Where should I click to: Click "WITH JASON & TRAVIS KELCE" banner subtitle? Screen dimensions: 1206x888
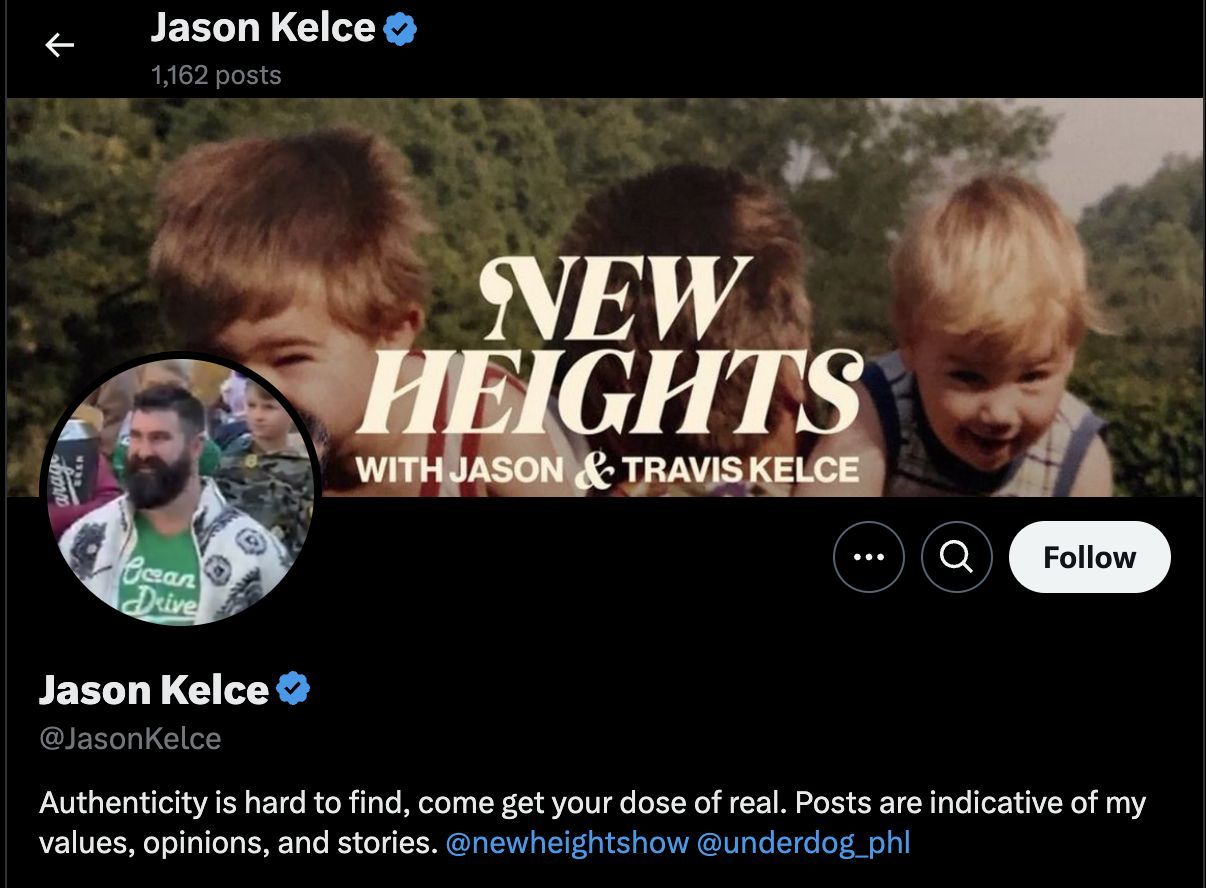pos(607,469)
